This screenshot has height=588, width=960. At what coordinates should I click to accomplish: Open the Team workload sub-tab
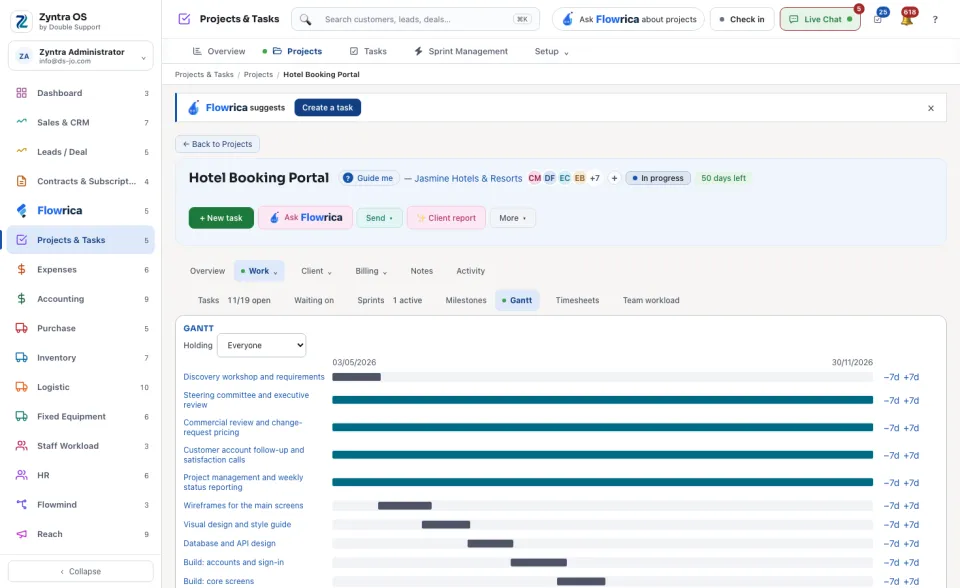point(651,301)
